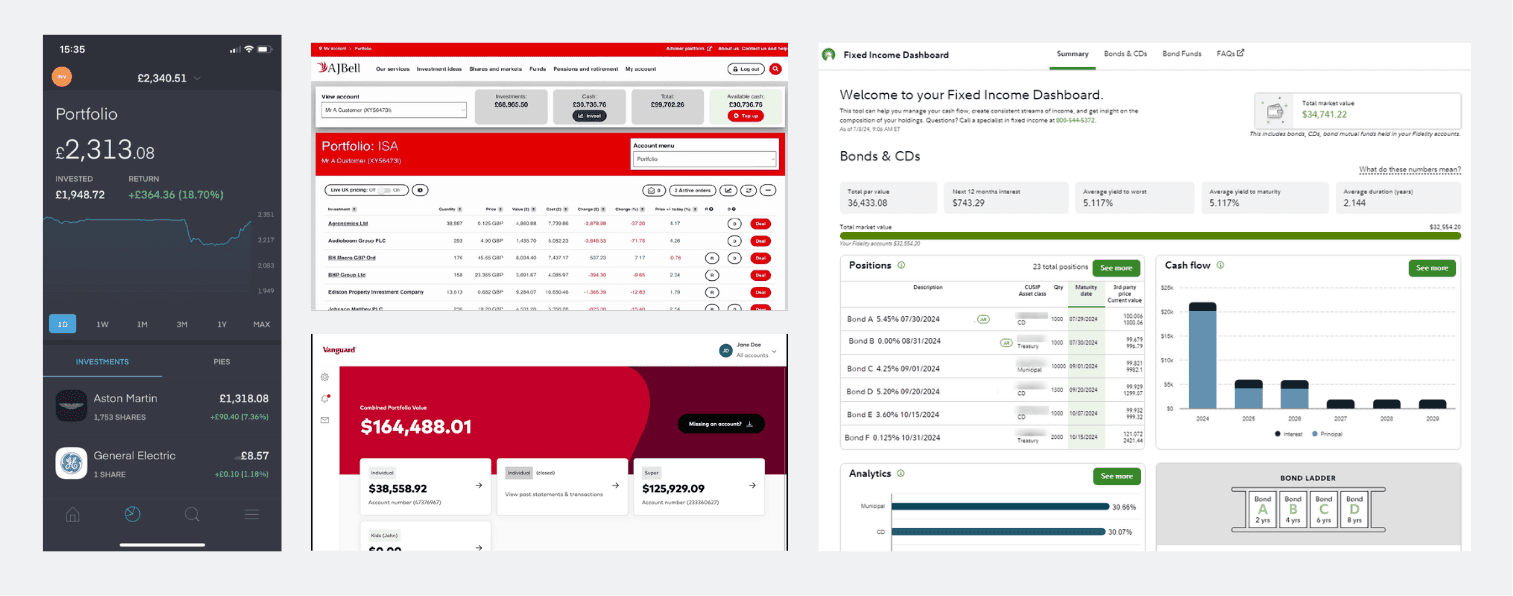
Task: Click the red Top up button
Action: pos(746,116)
